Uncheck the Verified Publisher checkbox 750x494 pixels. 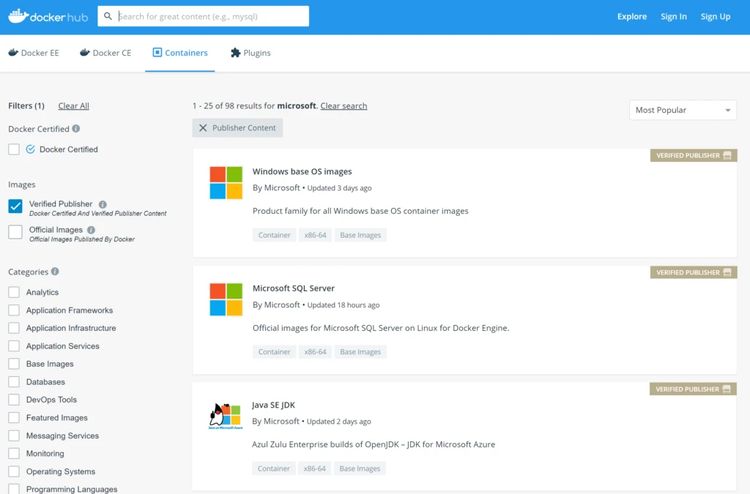(x=15, y=206)
